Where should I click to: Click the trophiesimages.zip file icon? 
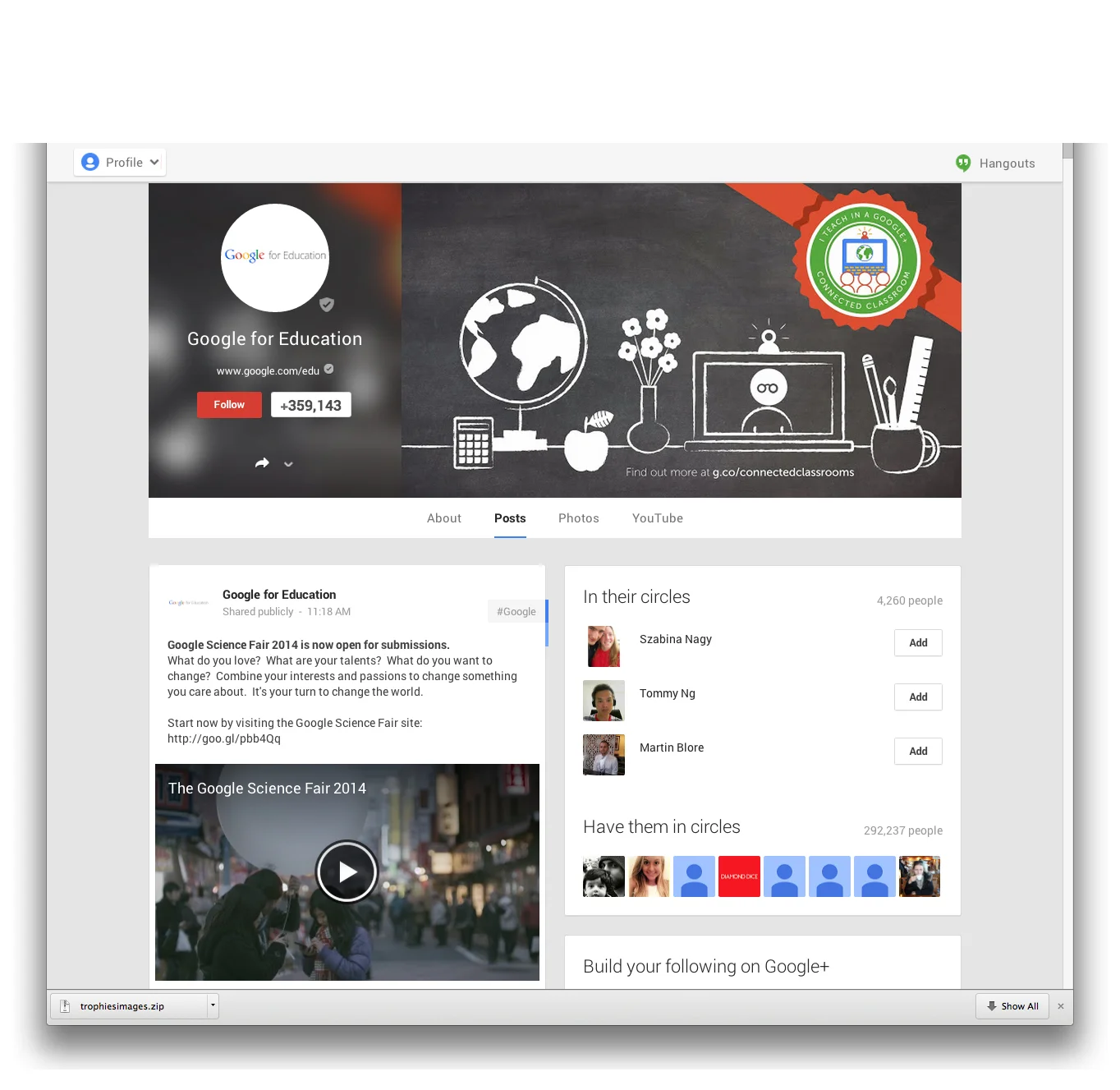[65, 1006]
